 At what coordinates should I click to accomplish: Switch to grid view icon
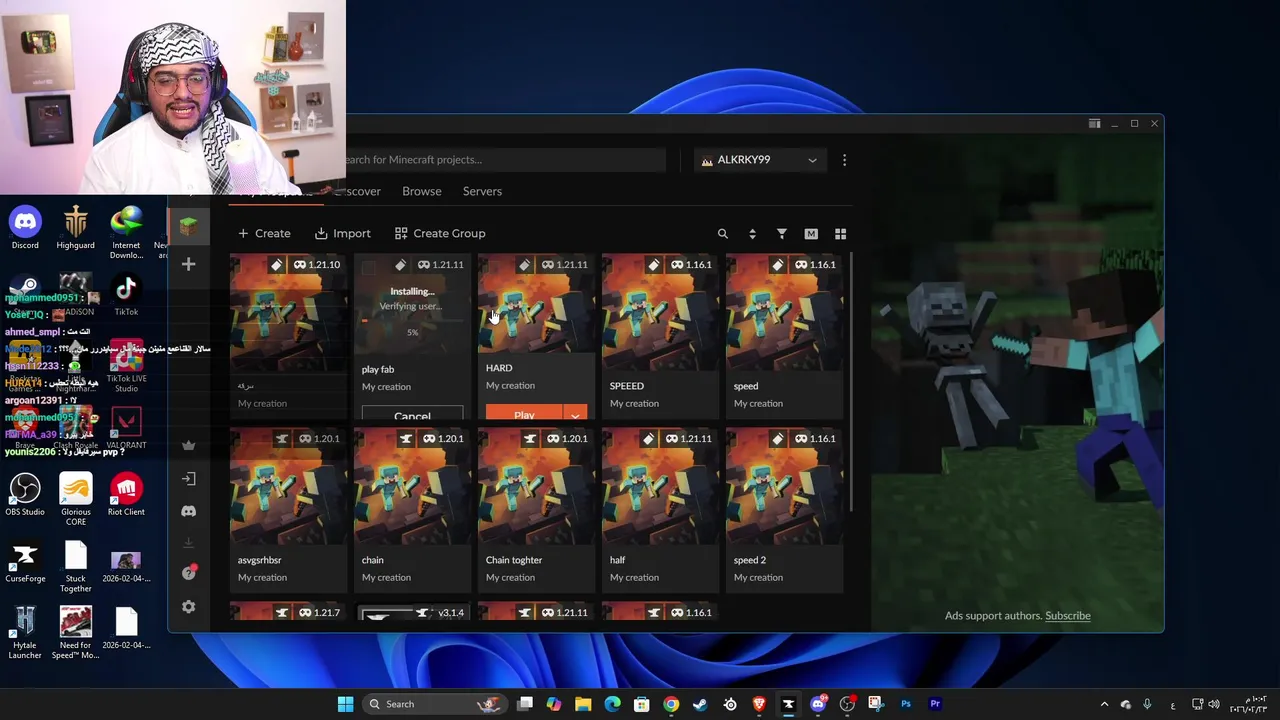point(840,234)
